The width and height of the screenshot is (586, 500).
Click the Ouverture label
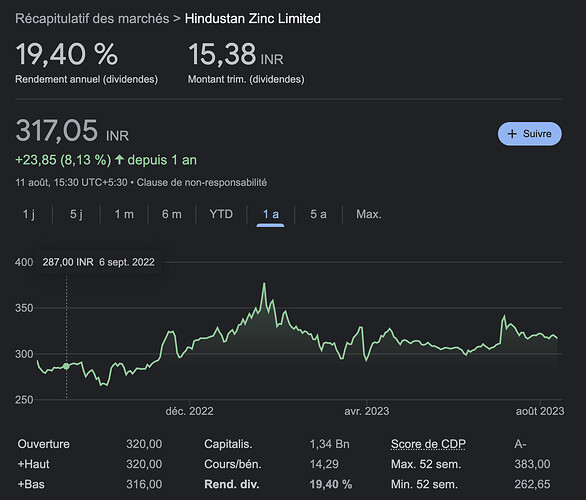44,444
